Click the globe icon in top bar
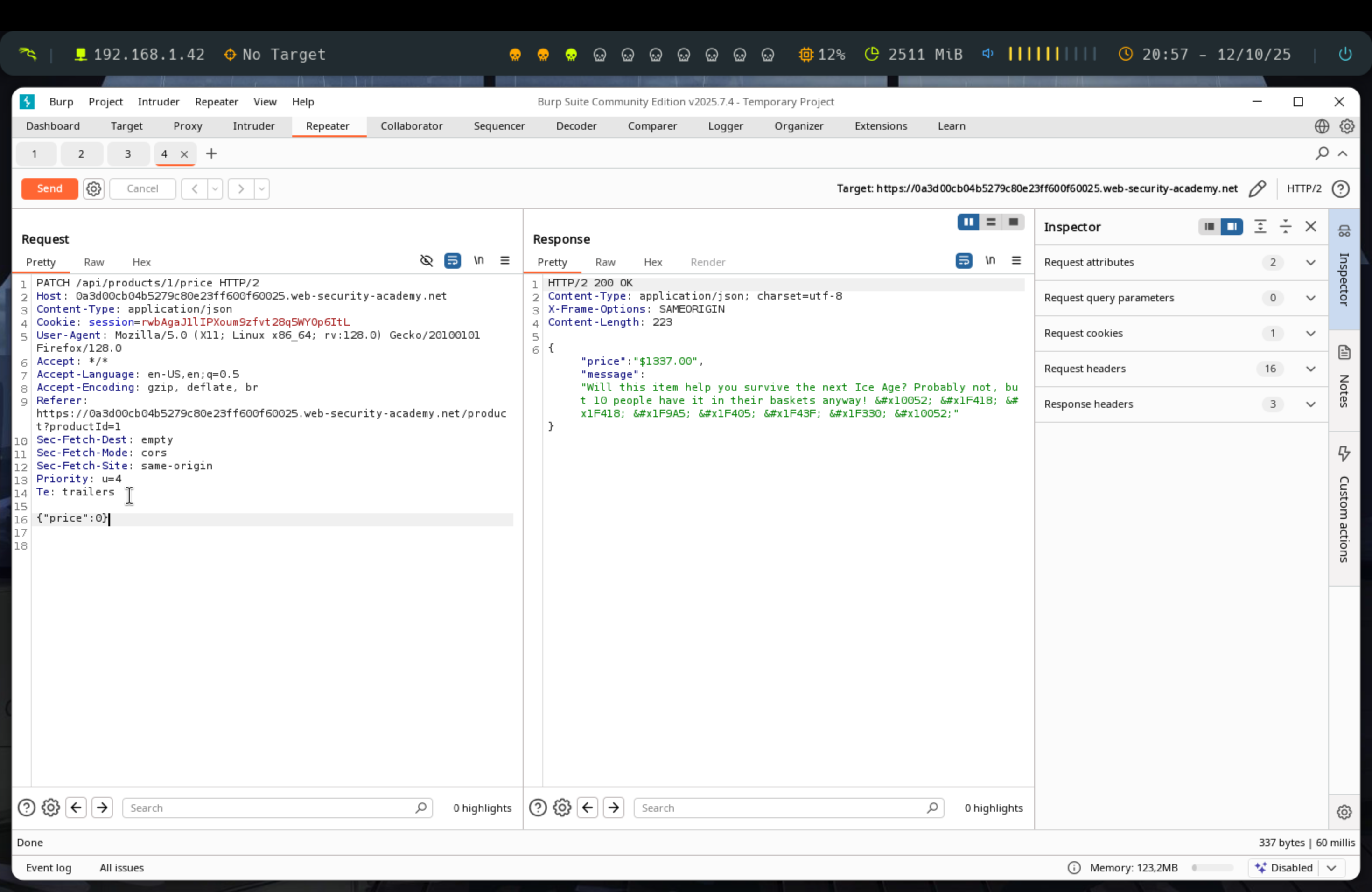Screen dimensions: 1372x892 (1321, 126)
